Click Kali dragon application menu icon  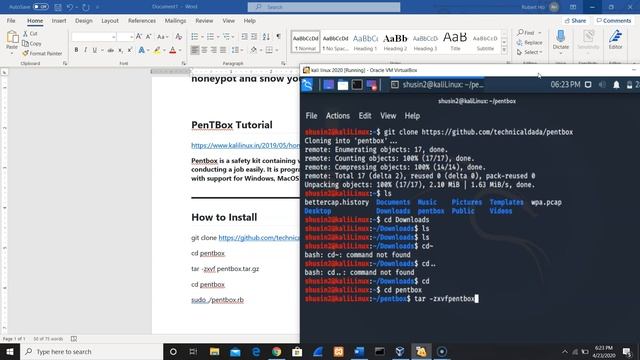pyautogui.click(x=307, y=85)
